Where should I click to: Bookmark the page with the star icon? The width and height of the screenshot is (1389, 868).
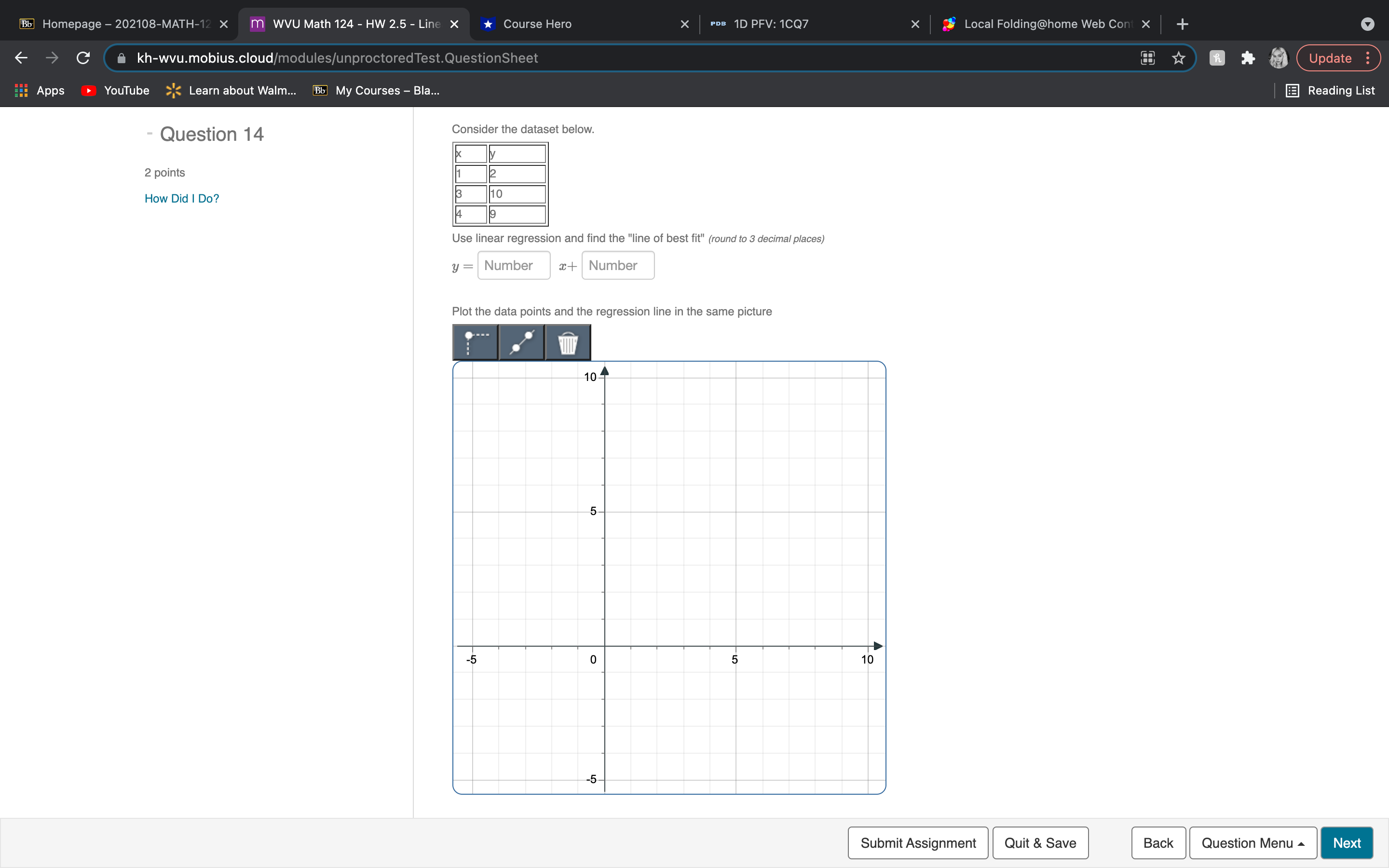pos(1178,57)
